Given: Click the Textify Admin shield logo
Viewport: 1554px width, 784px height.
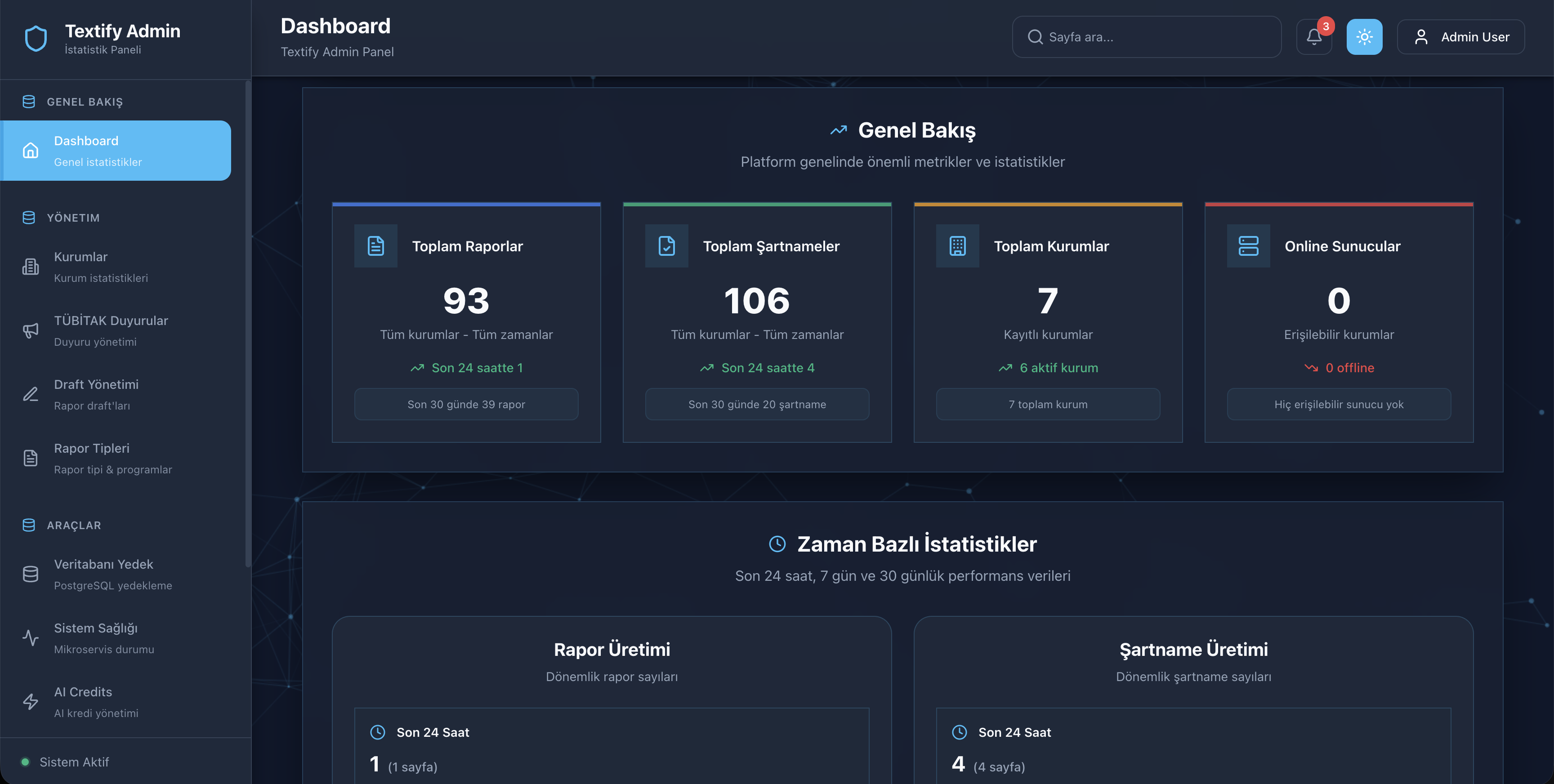Looking at the screenshot, I should (x=36, y=39).
